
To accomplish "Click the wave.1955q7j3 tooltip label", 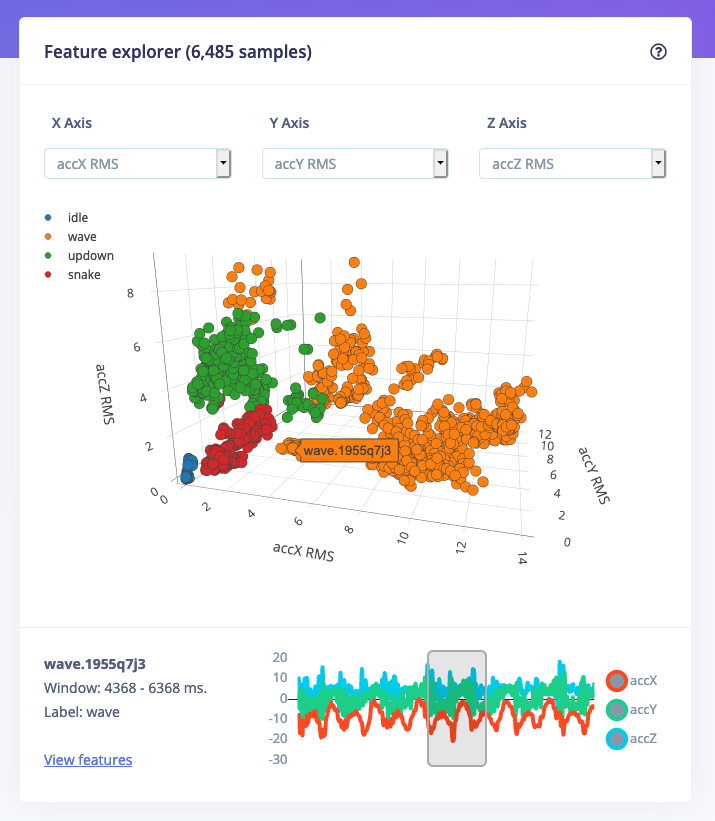I will [348, 451].
